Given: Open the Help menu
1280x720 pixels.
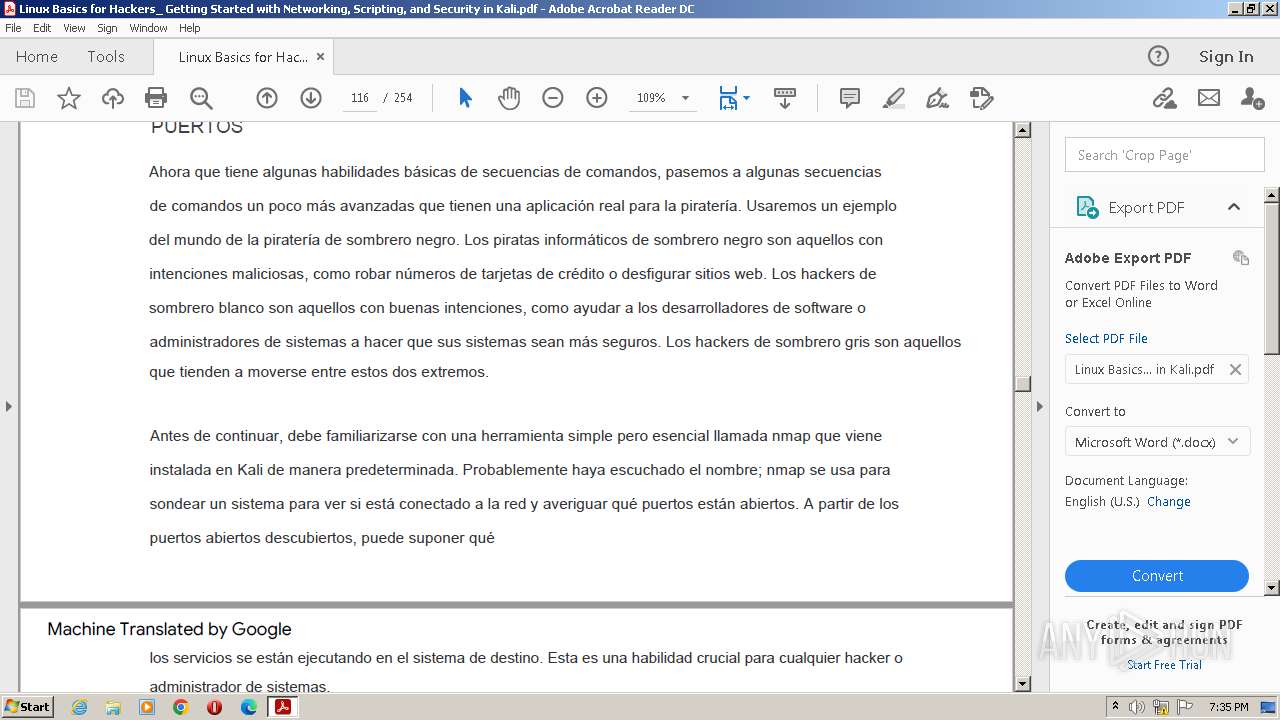Looking at the screenshot, I should click(x=189, y=28).
